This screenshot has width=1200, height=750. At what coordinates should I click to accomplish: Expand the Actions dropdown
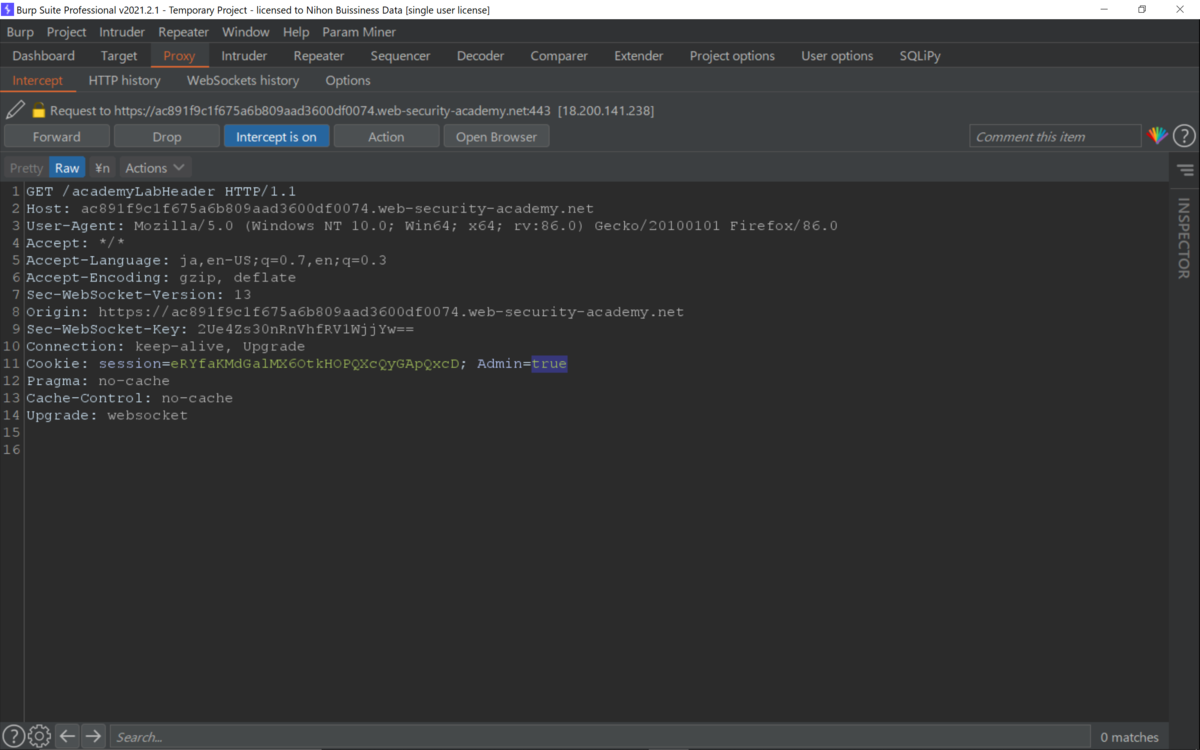point(154,168)
